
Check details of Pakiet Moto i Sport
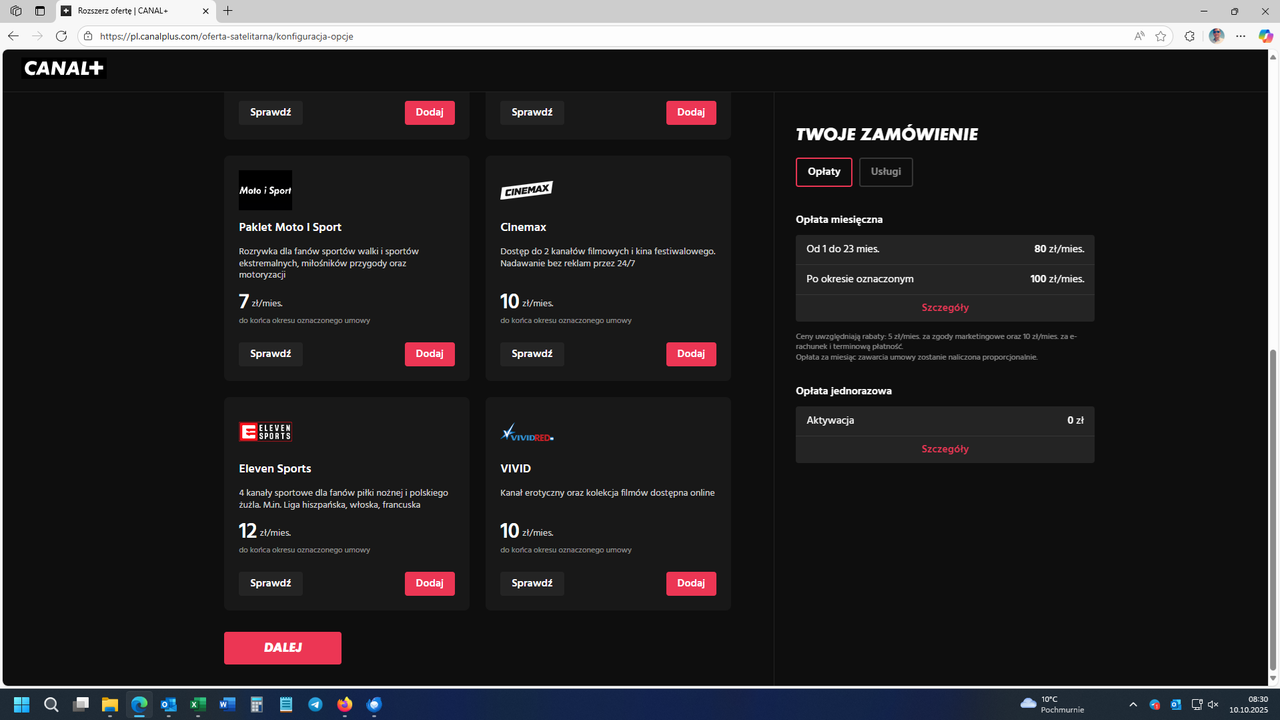tap(270, 354)
